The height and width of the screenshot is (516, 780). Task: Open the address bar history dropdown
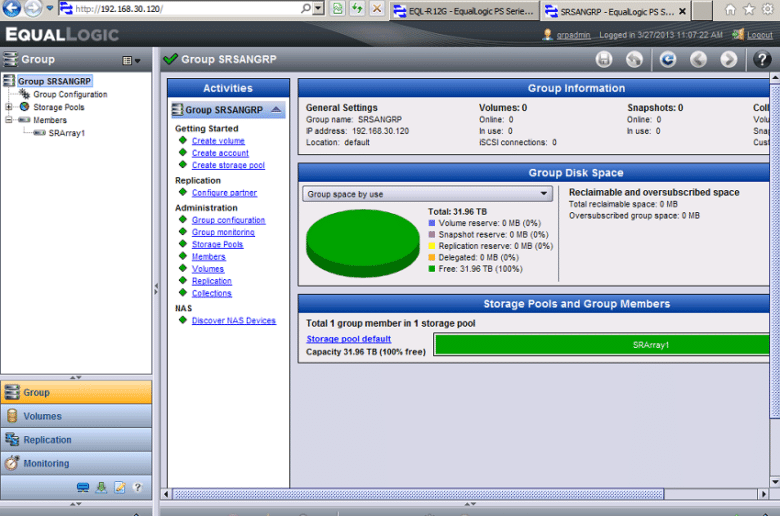click(319, 8)
